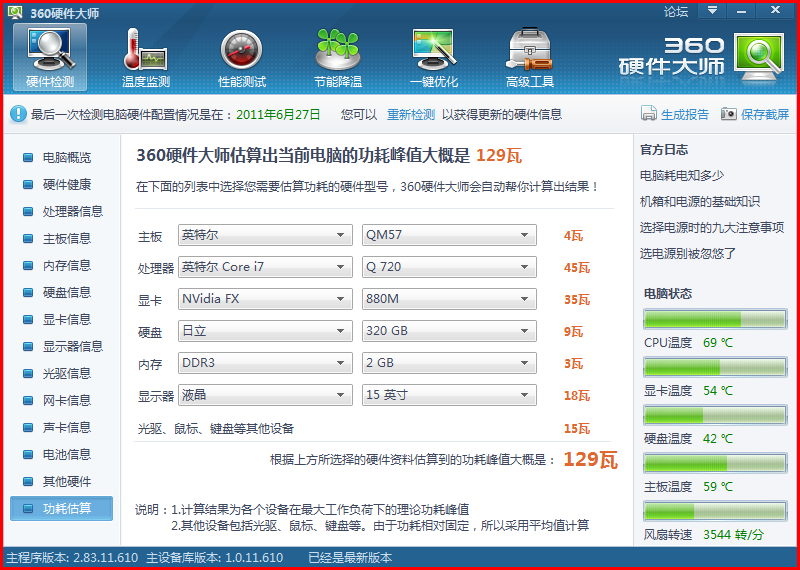Screen dimensions: 800x570
Task: Expand the 硬盘 brand dropdown 日立
Action: [265, 331]
